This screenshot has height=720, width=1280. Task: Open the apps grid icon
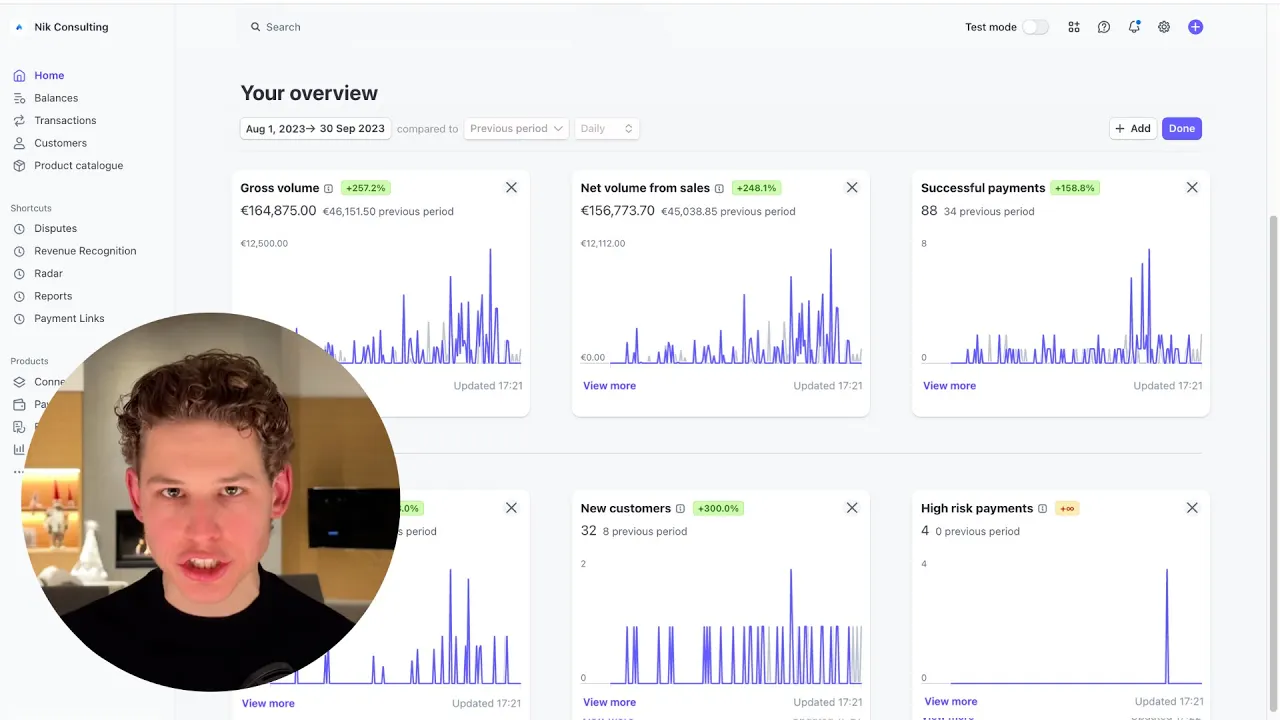pyautogui.click(x=1074, y=27)
